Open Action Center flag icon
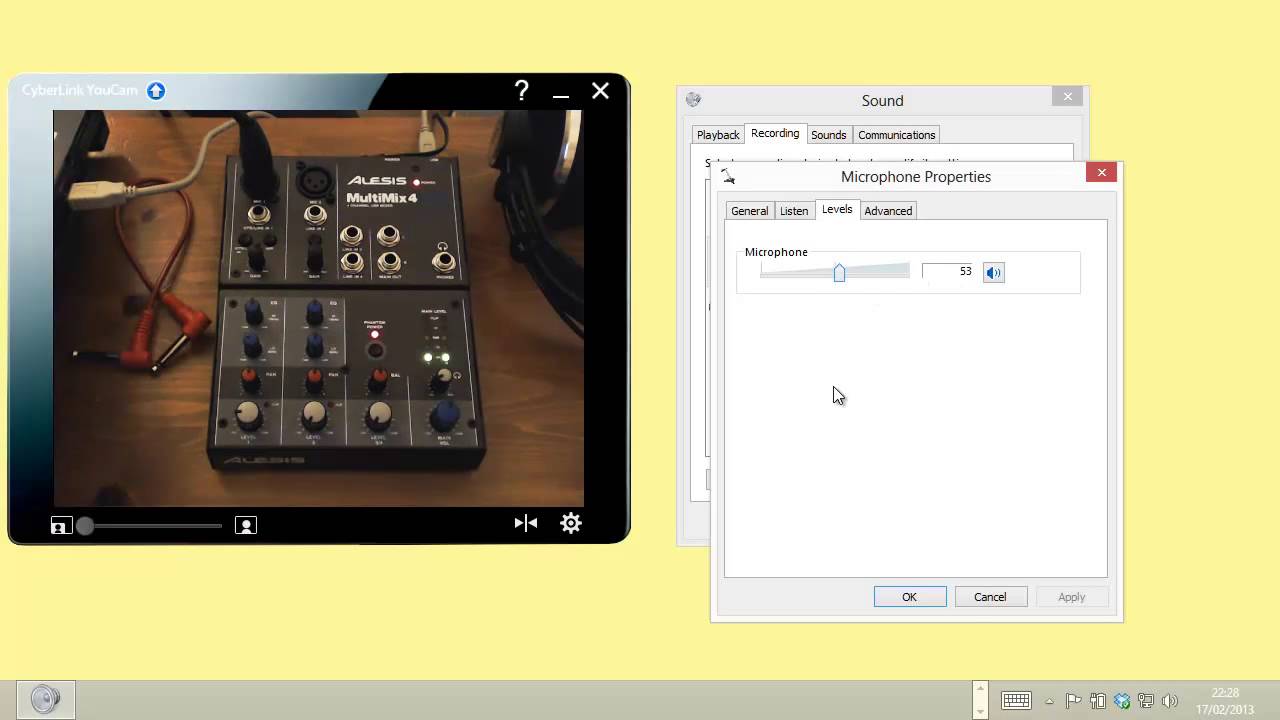1280x720 pixels. [x=1073, y=701]
